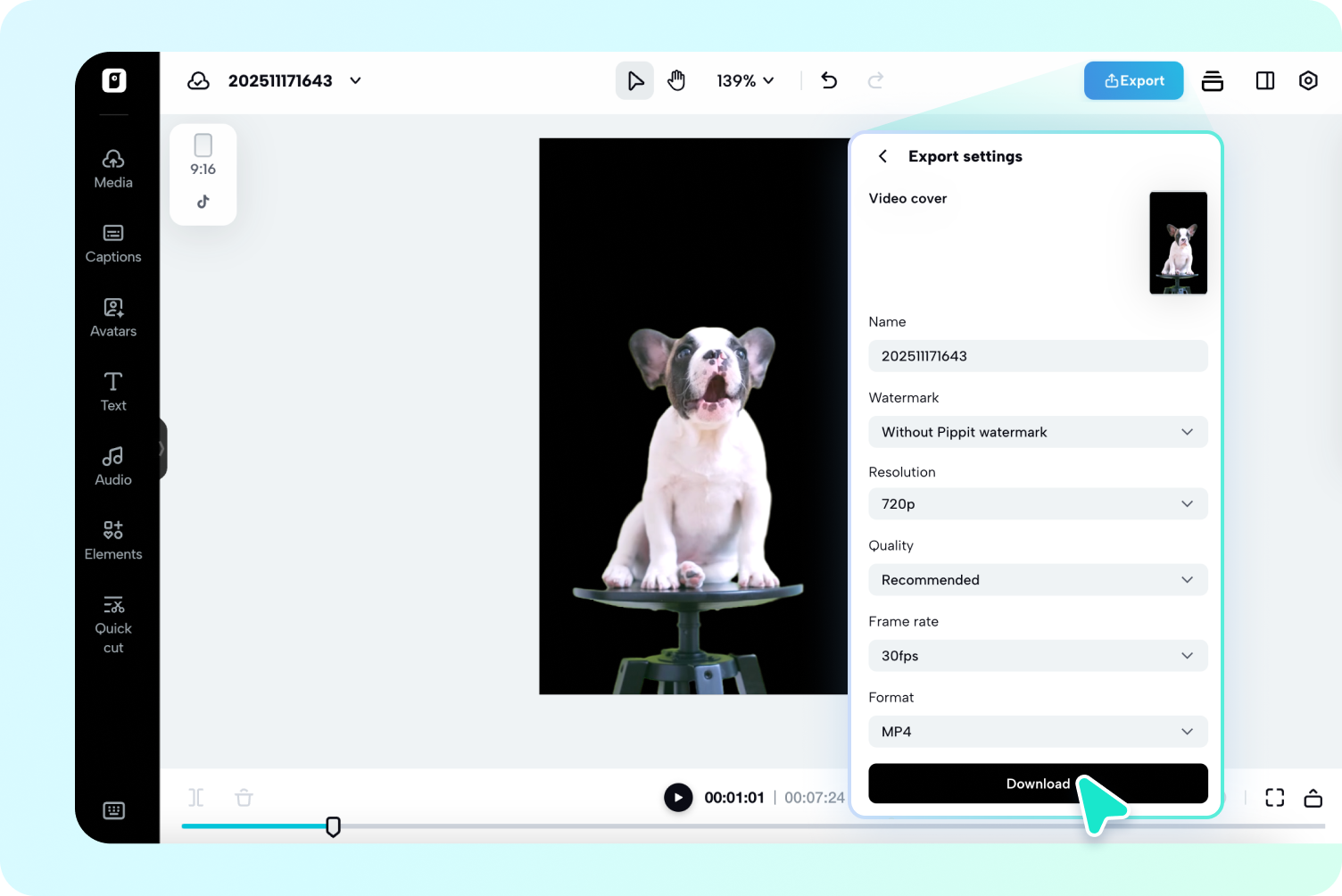Open the Elements panel
Viewport: 1342px width, 896px height.
click(113, 541)
